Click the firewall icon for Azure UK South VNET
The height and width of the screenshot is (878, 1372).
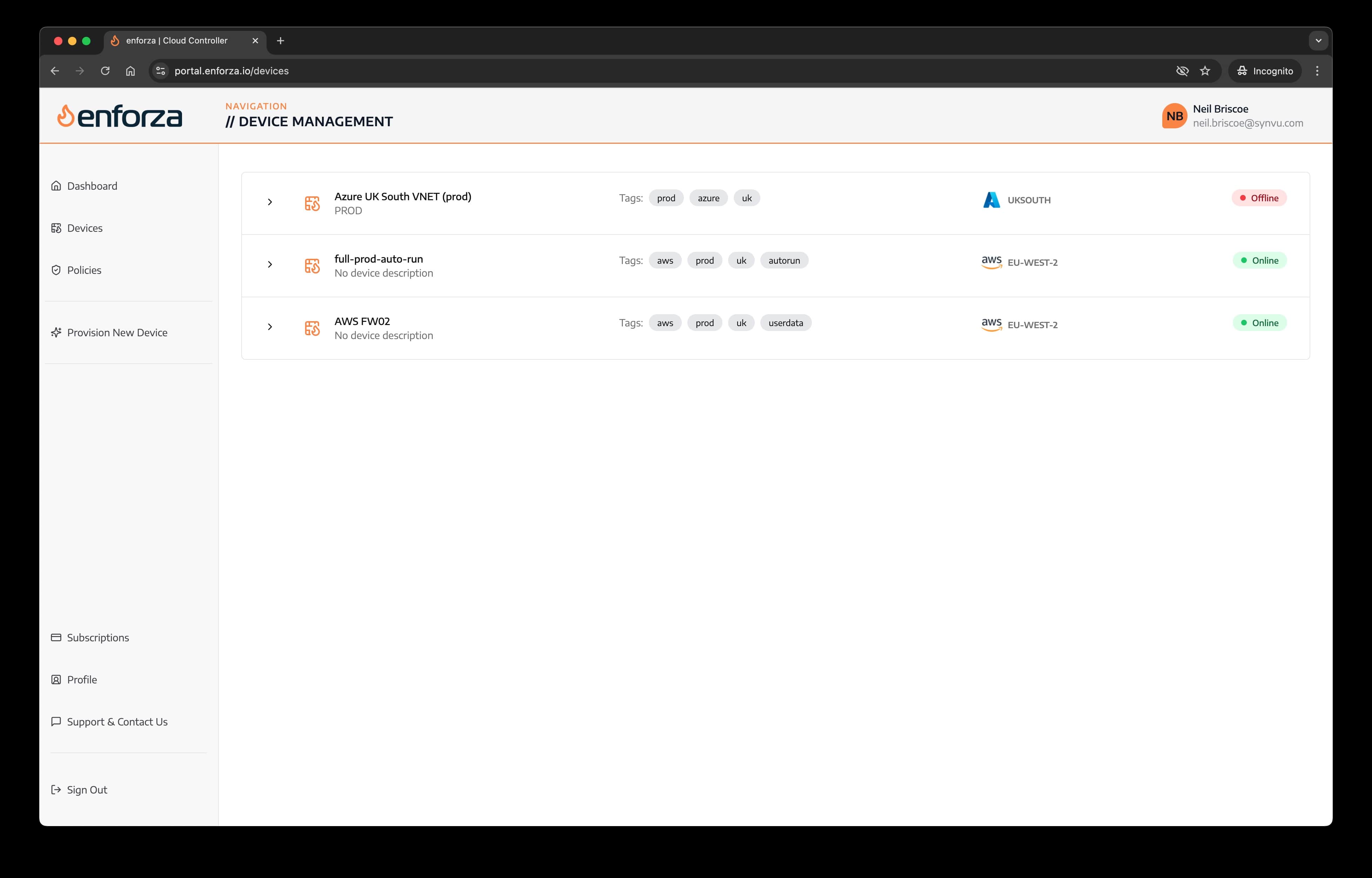[312, 203]
